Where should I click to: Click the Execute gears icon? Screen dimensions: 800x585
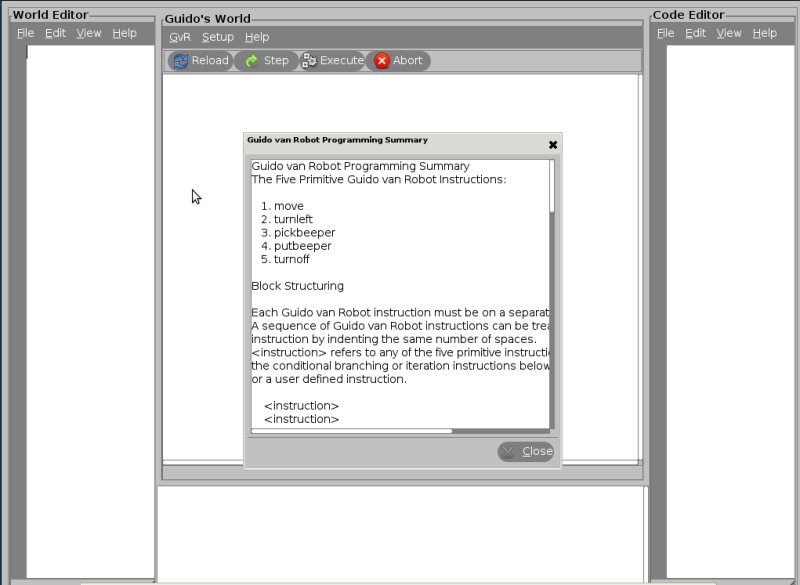310,61
